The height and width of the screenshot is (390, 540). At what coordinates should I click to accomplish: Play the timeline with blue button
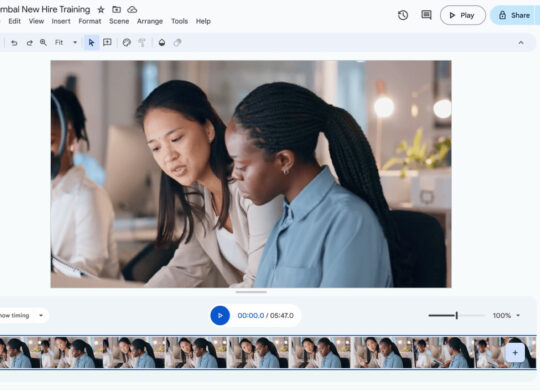pos(220,315)
